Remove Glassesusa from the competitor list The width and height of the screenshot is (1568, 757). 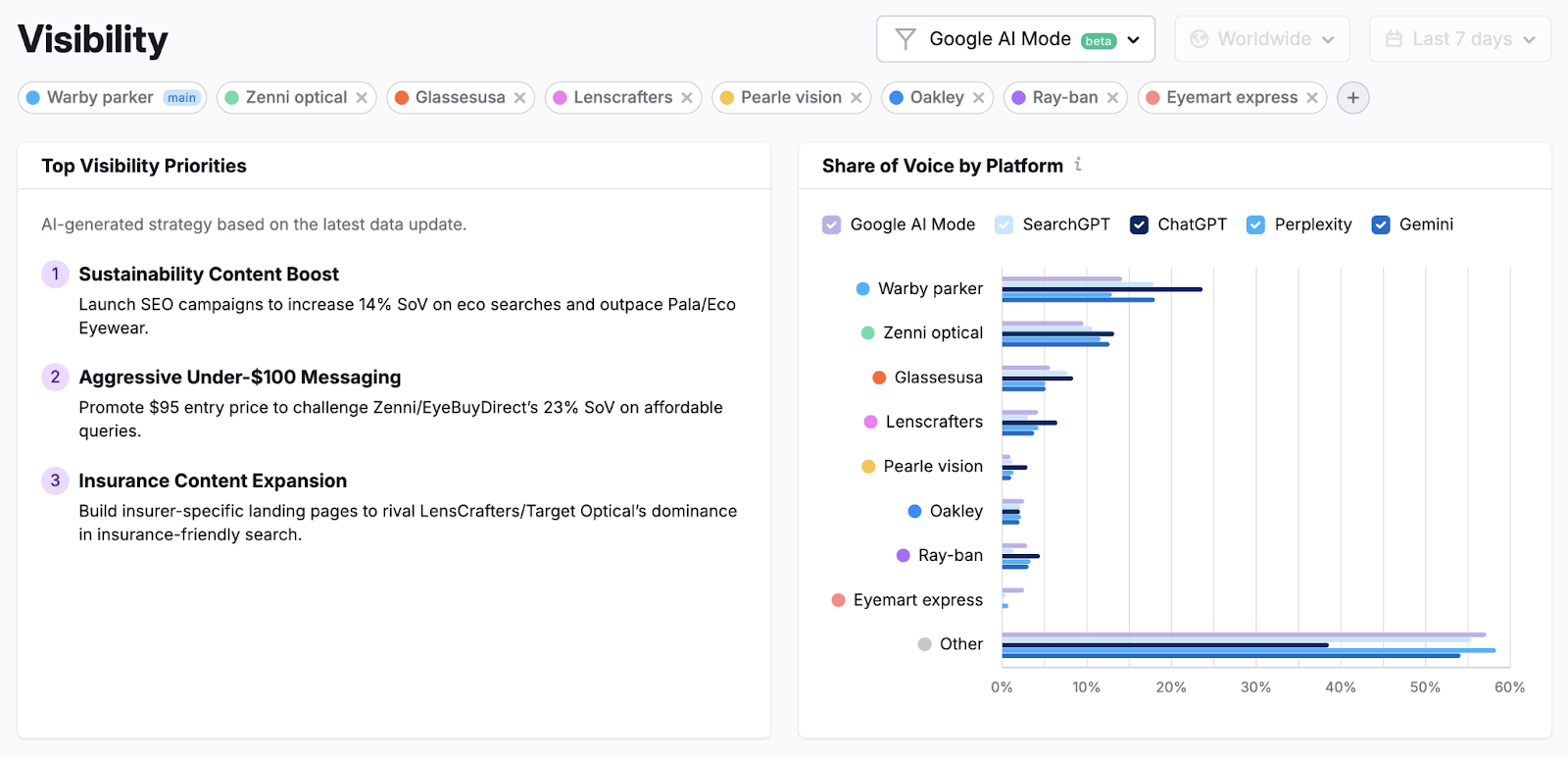[x=519, y=98]
